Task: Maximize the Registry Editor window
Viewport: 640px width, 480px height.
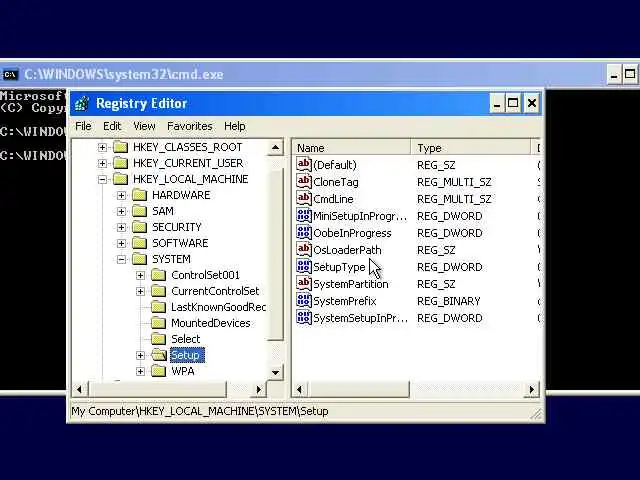Action: [513, 103]
